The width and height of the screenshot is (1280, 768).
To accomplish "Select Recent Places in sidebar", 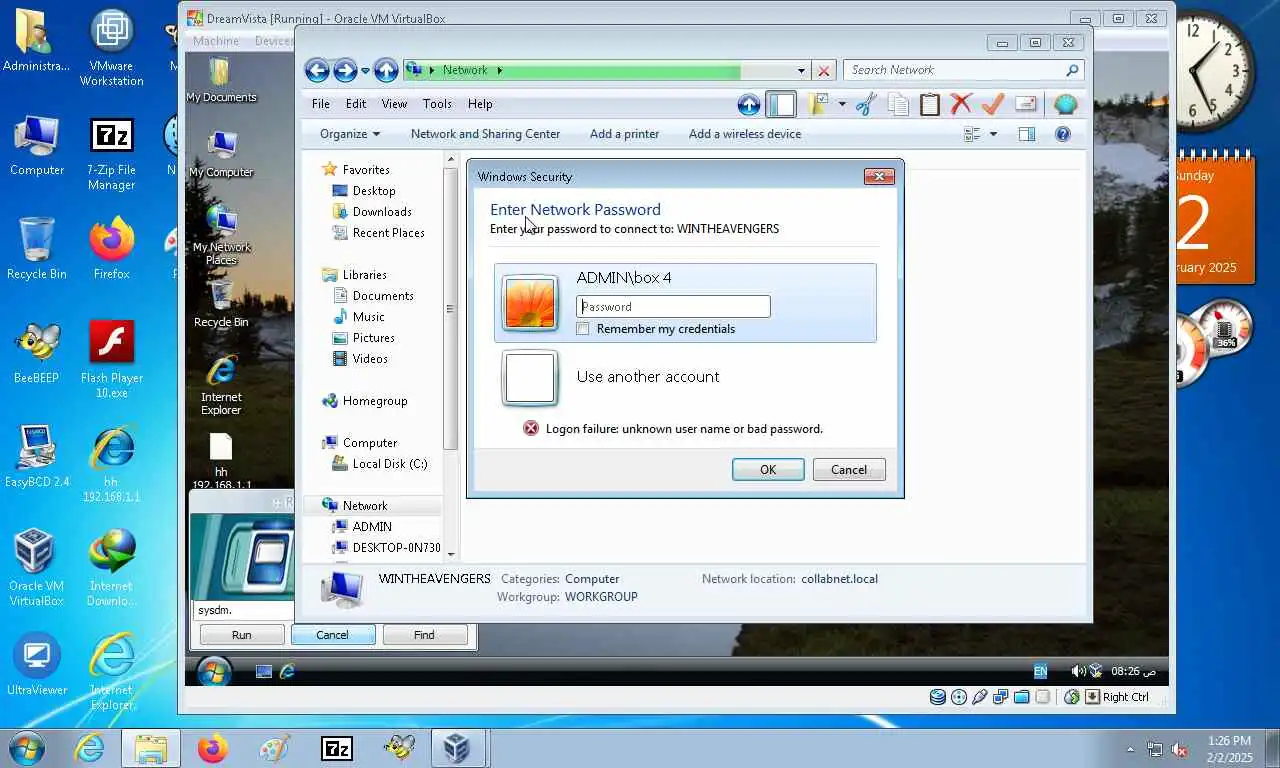I will tap(388, 233).
